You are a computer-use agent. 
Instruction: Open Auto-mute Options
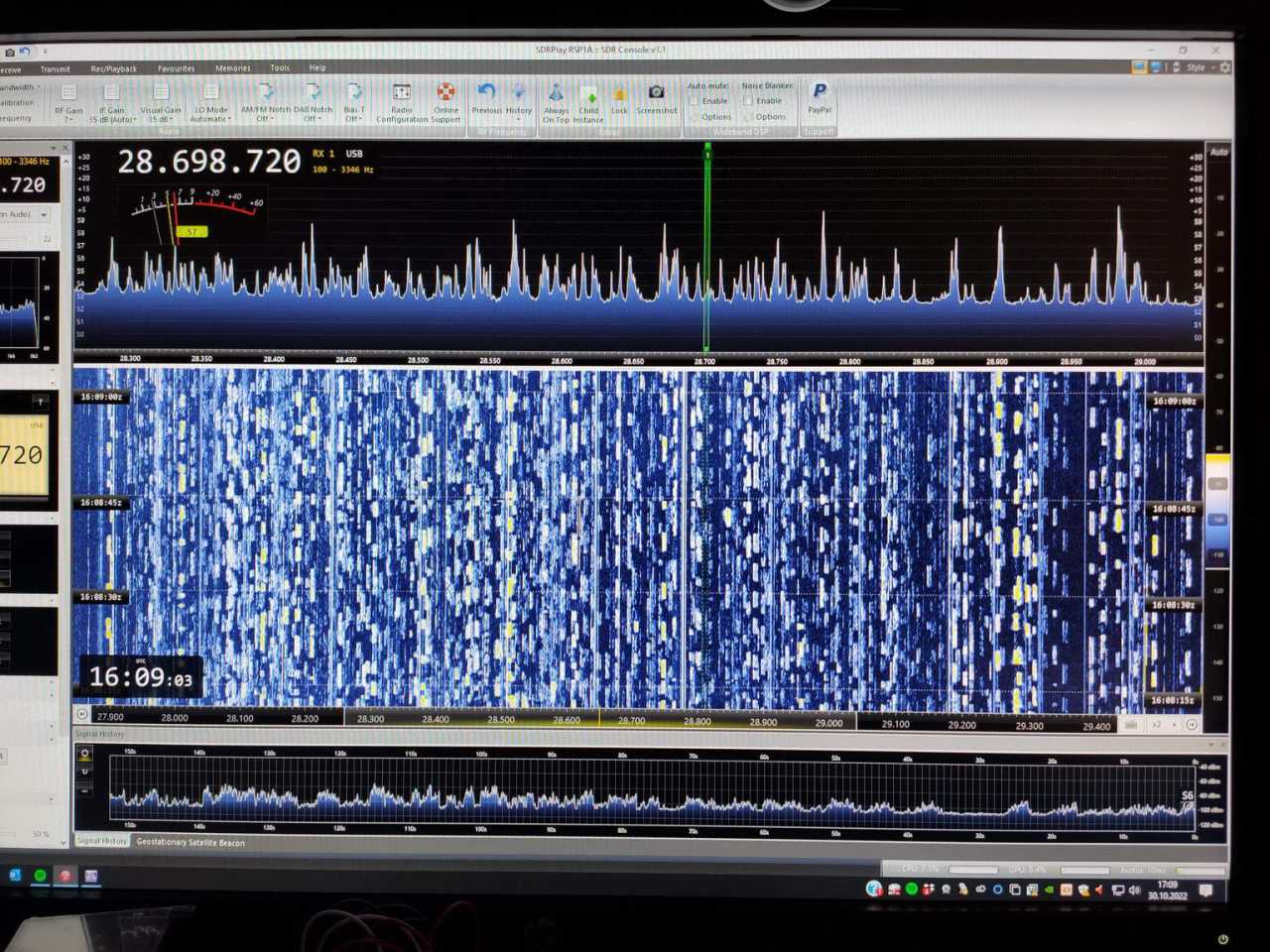coord(710,117)
